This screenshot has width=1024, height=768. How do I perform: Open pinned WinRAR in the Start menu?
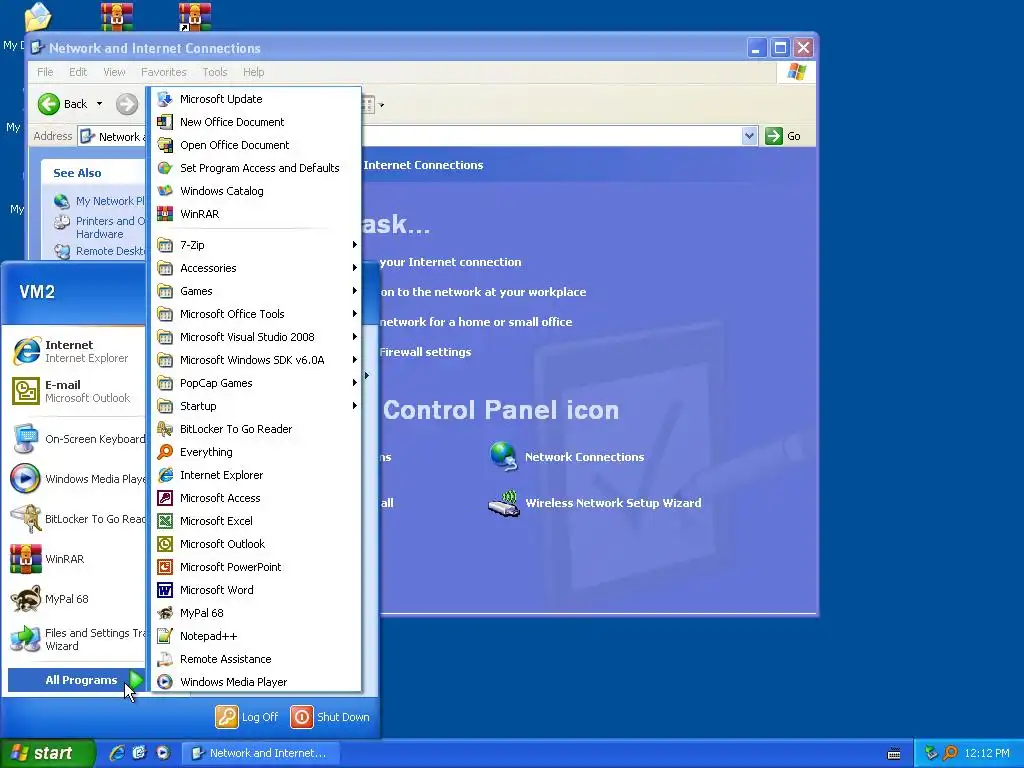tap(77, 559)
